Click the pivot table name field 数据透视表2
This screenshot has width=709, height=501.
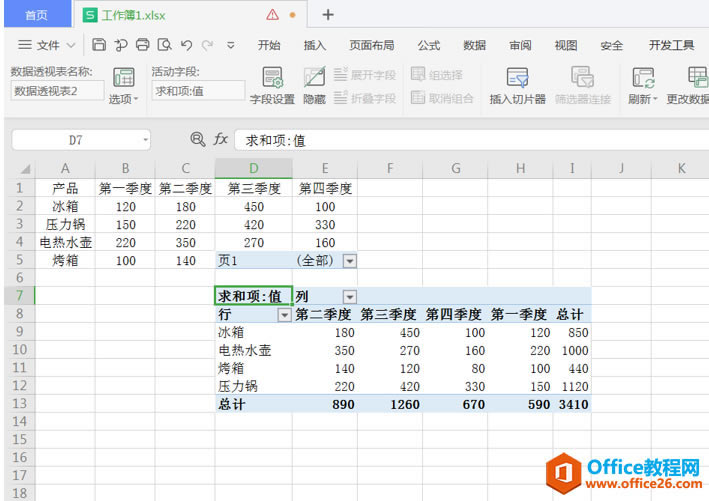coord(57,91)
